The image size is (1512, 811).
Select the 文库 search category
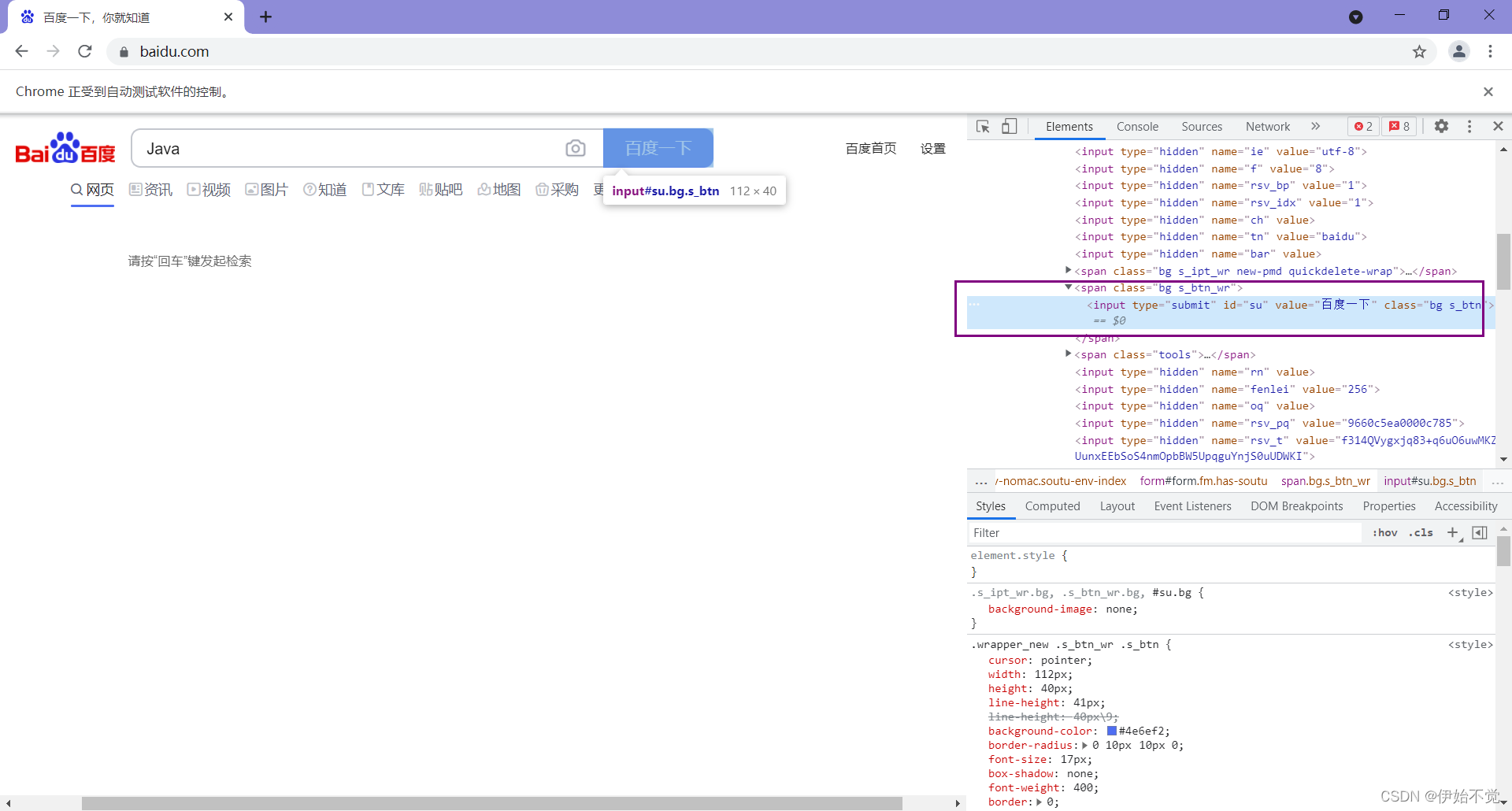click(384, 190)
